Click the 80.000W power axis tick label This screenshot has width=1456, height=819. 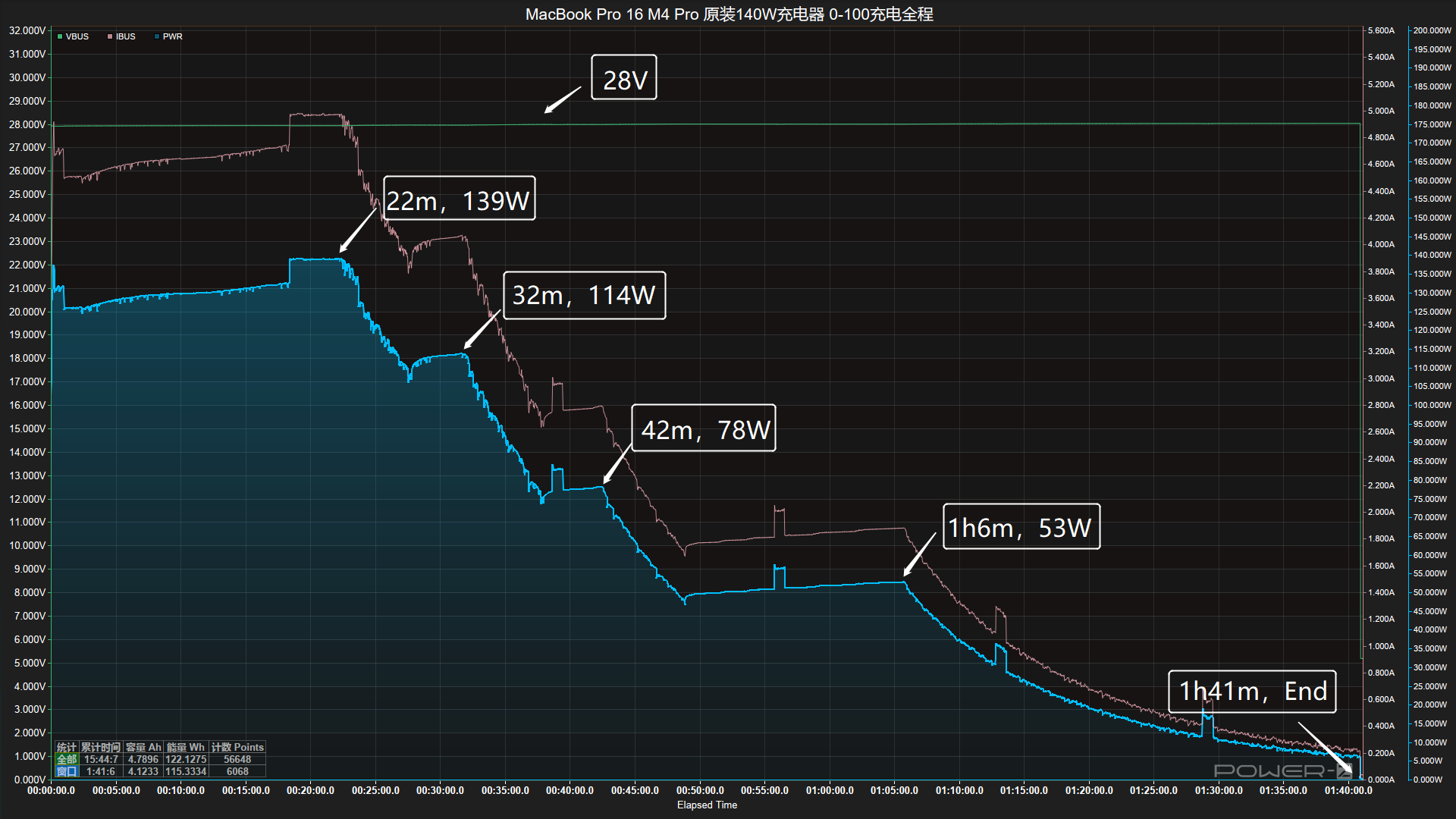point(1432,480)
